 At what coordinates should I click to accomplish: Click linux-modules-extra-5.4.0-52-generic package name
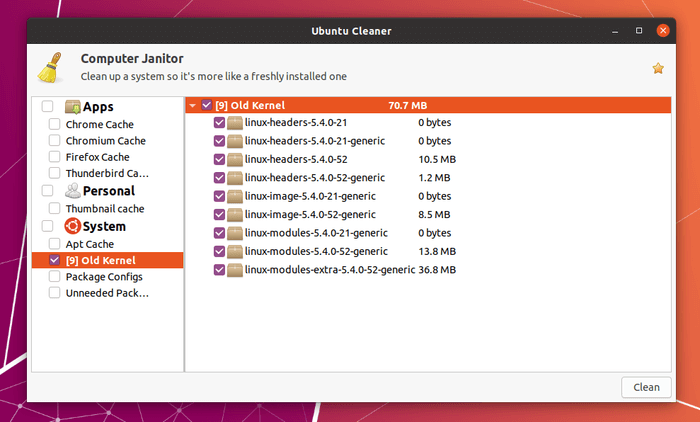pos(330,270)
